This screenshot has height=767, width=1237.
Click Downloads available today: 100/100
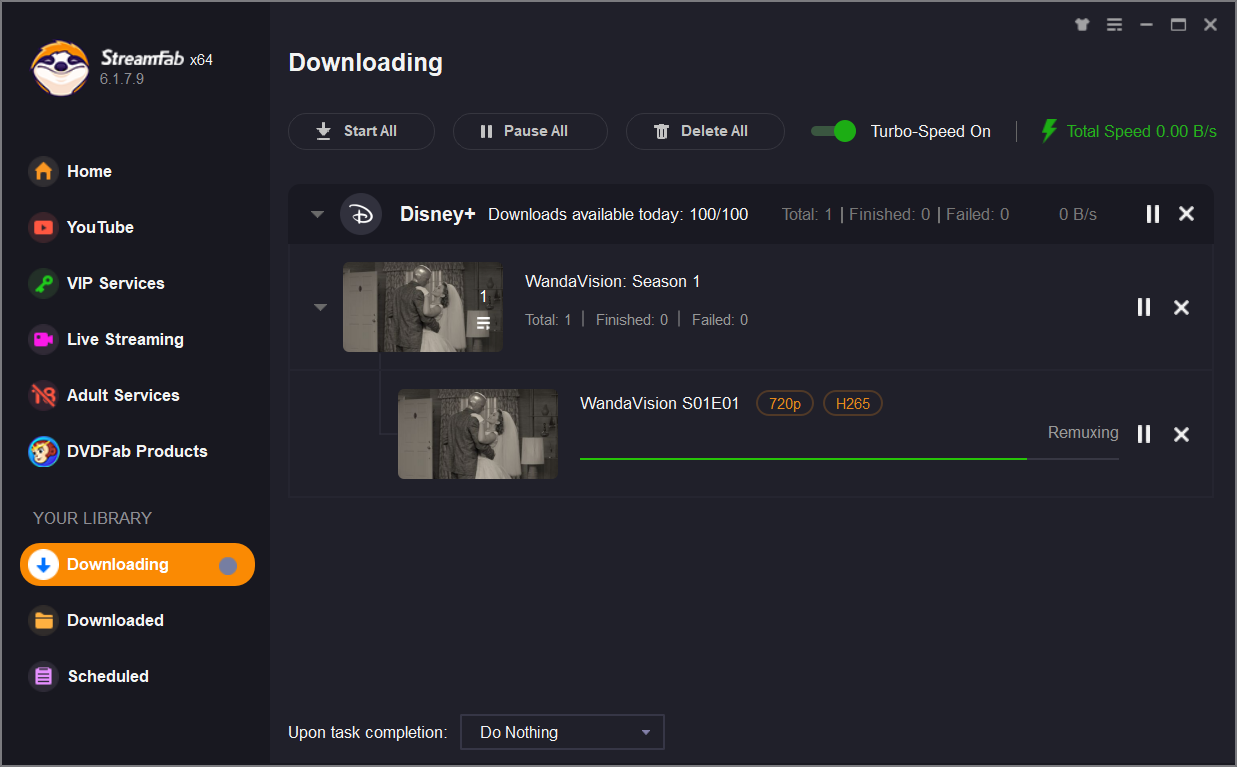pyautogui.click(x=618, y=214)
